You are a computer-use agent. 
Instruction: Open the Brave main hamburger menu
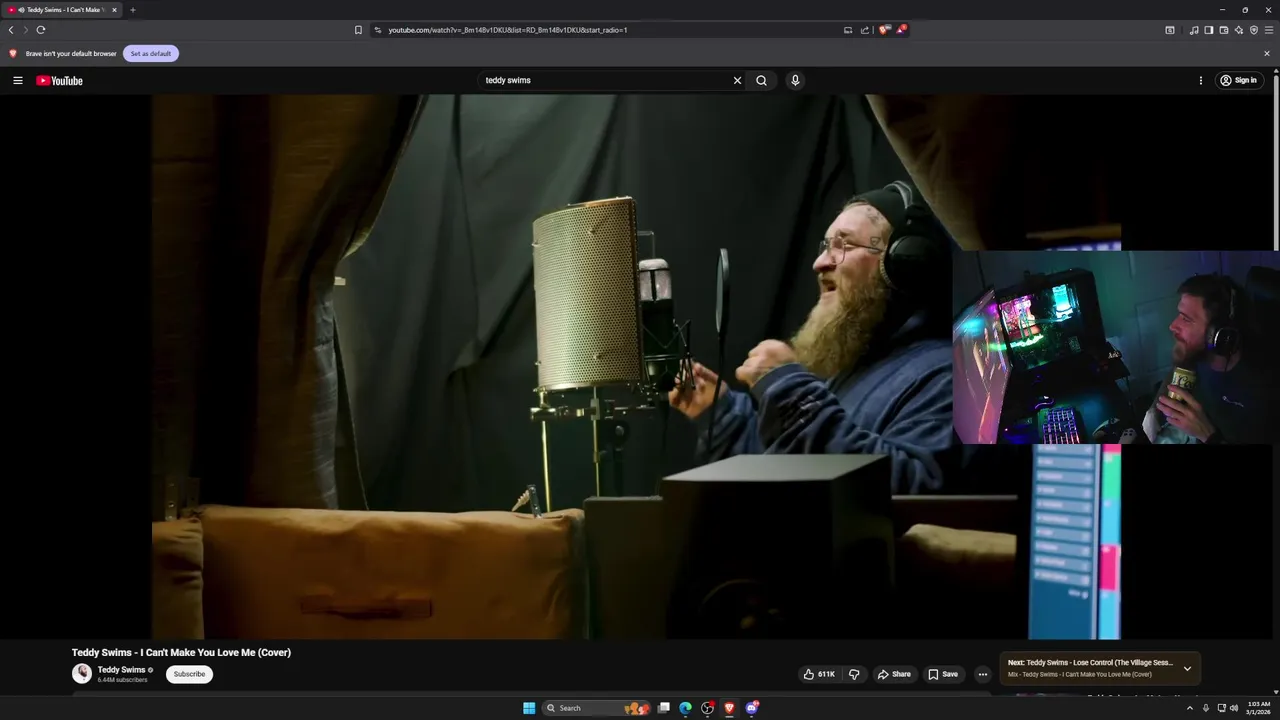tap(1269, 30)
